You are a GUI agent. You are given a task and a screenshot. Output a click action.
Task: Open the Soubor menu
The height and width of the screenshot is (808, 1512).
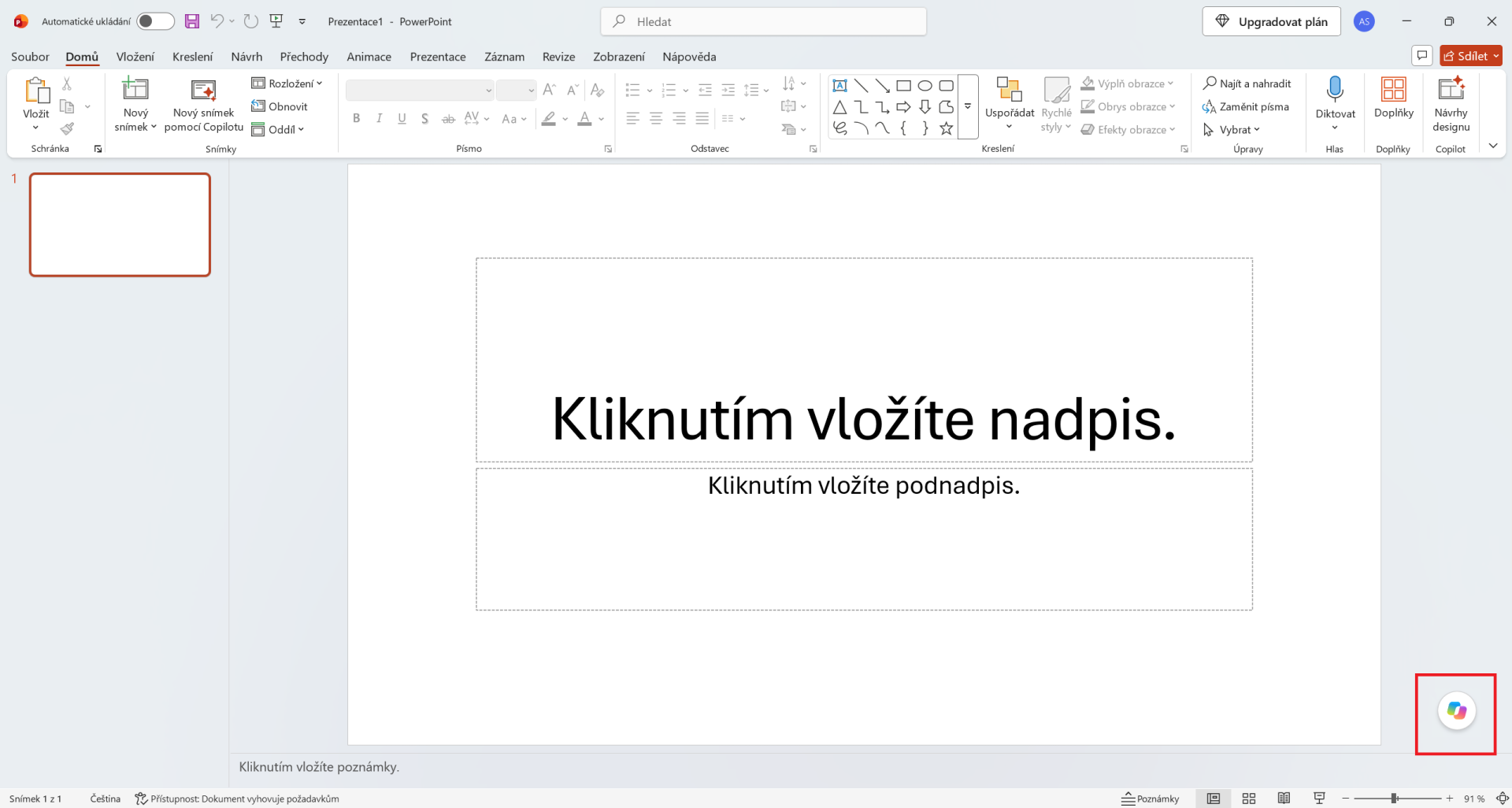point(30,57)
